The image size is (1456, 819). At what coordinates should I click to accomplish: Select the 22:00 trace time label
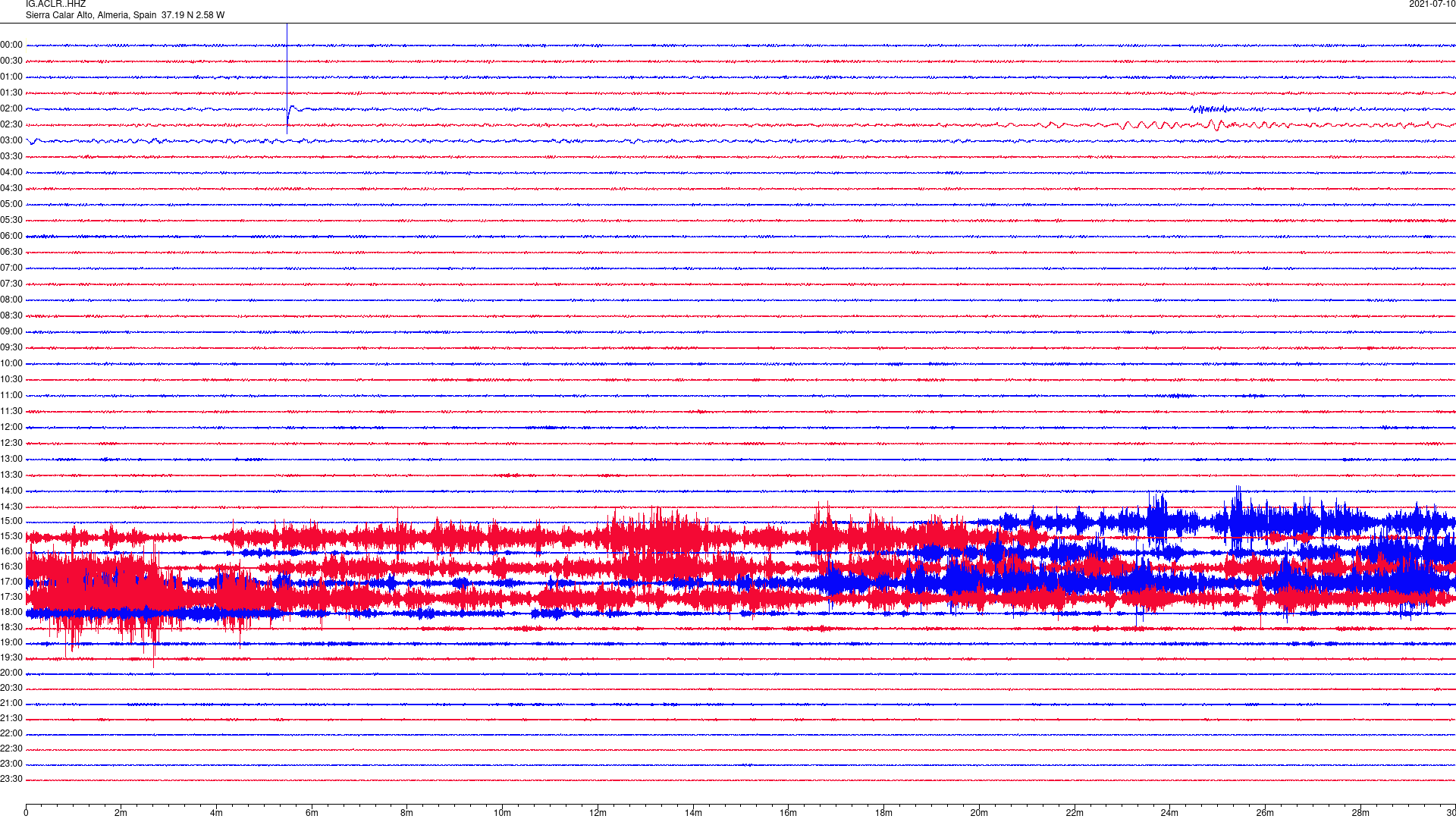coord(11,734)
